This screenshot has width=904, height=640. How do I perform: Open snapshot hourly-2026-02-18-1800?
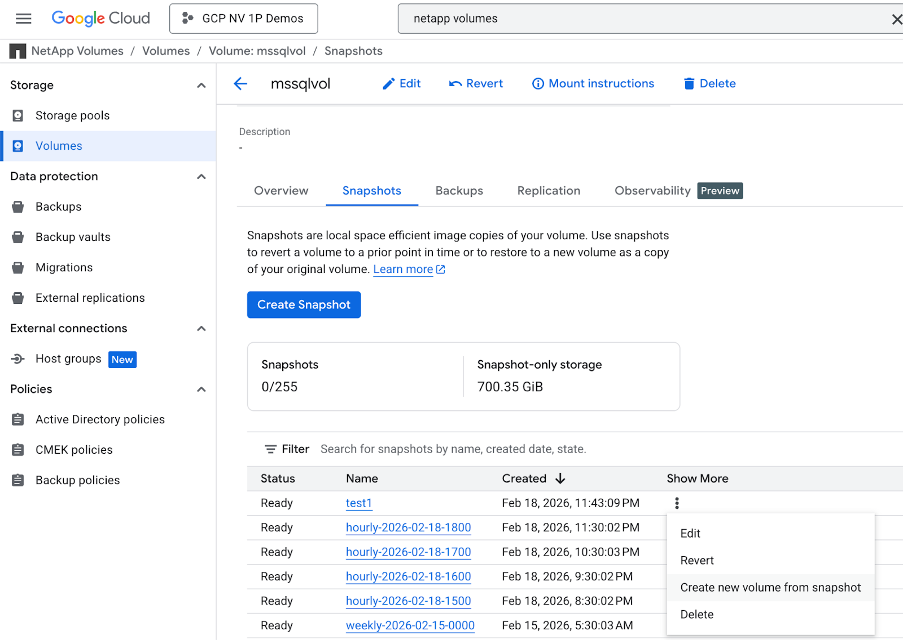(x=408, y=528)
